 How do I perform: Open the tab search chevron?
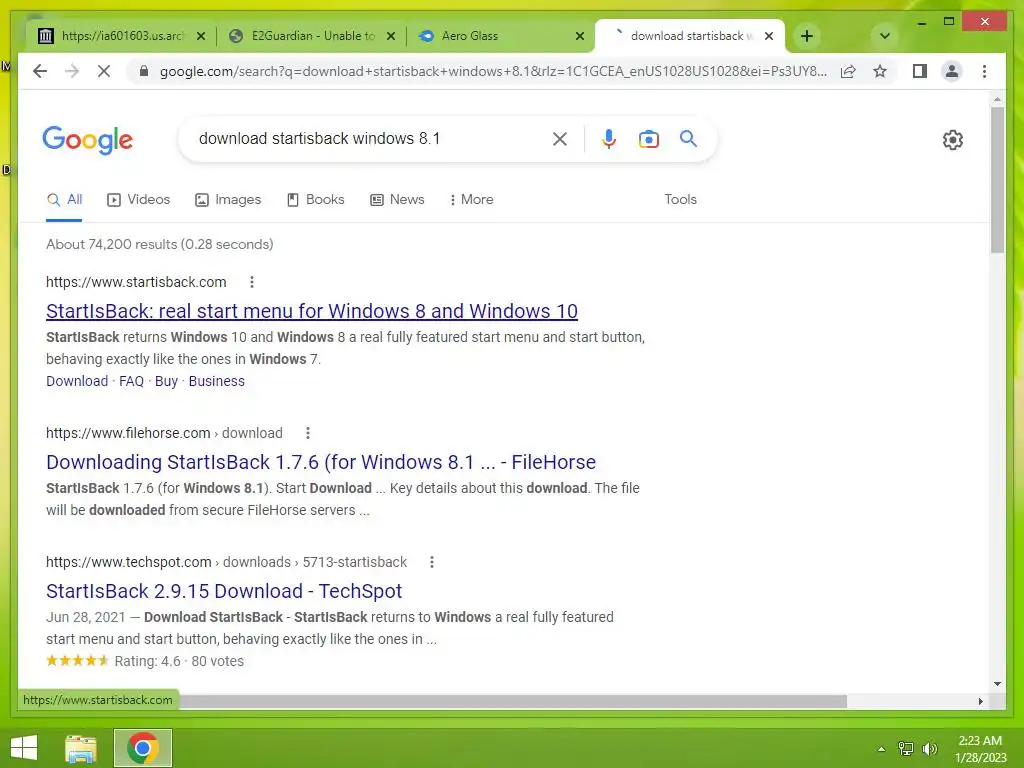coord(884,36)
